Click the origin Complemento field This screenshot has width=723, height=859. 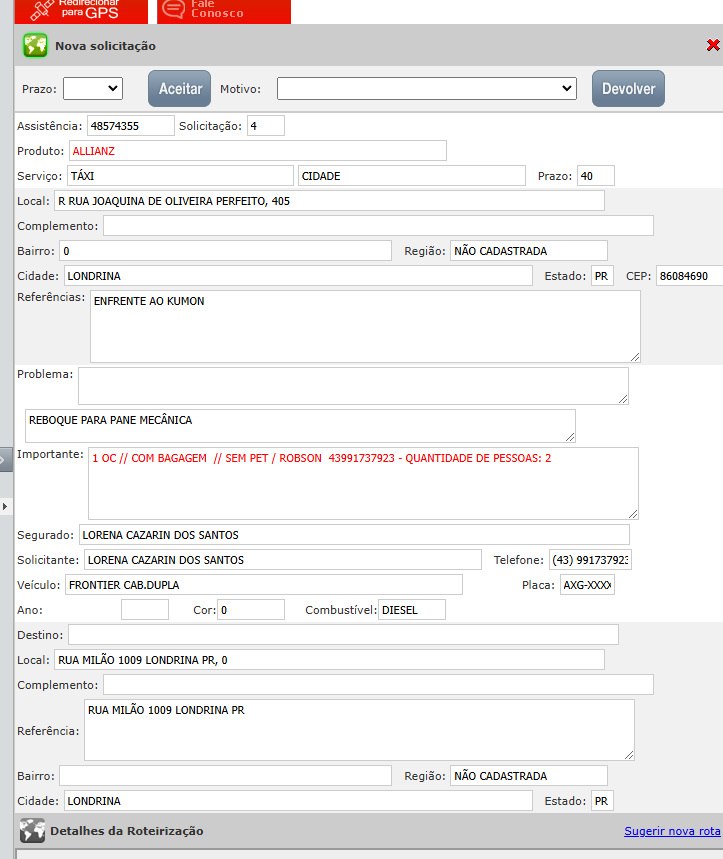point(378,226)
